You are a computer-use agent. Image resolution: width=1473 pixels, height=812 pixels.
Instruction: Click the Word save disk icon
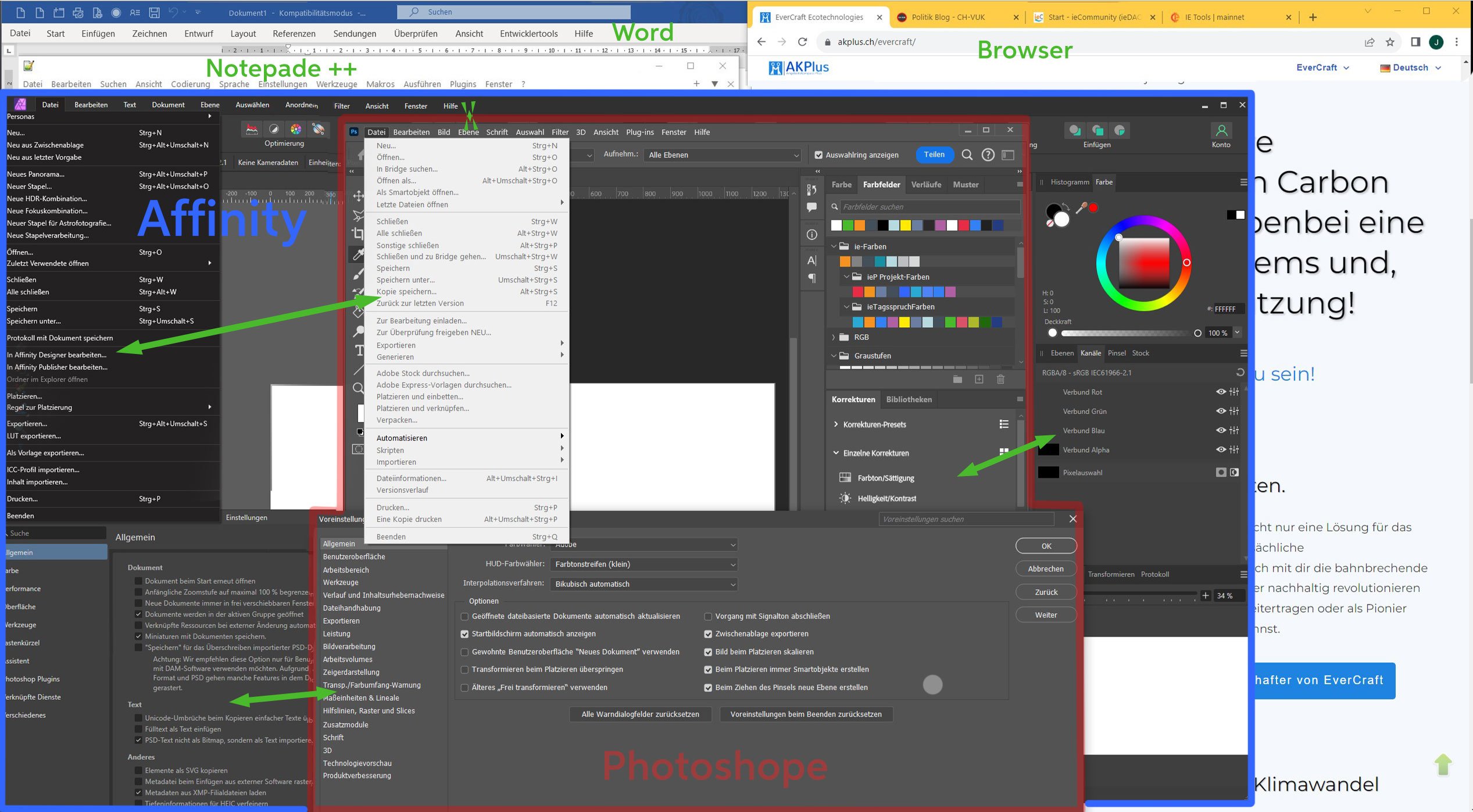click(154, 12)
